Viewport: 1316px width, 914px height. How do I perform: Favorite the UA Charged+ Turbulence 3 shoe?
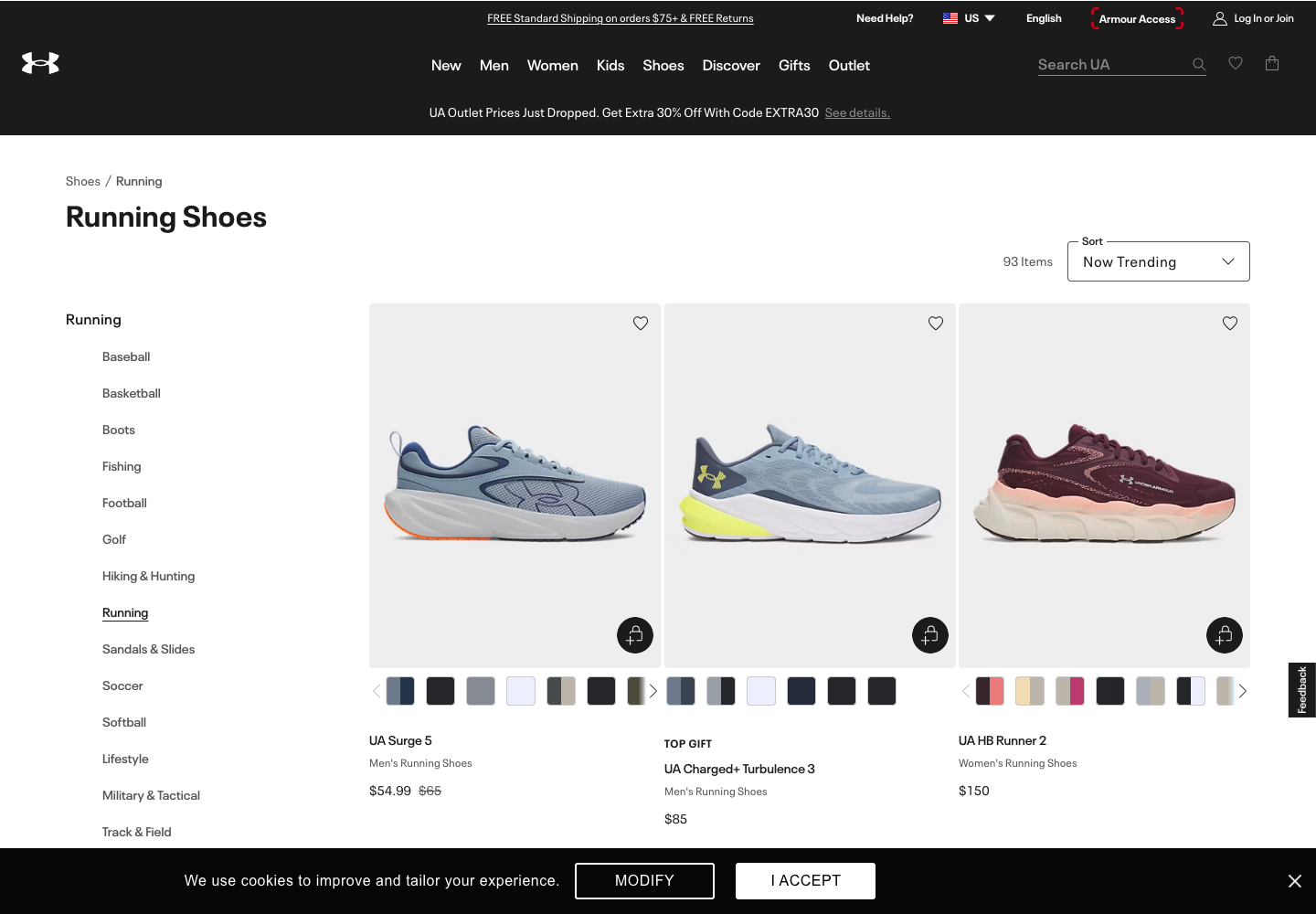(936, 324)
